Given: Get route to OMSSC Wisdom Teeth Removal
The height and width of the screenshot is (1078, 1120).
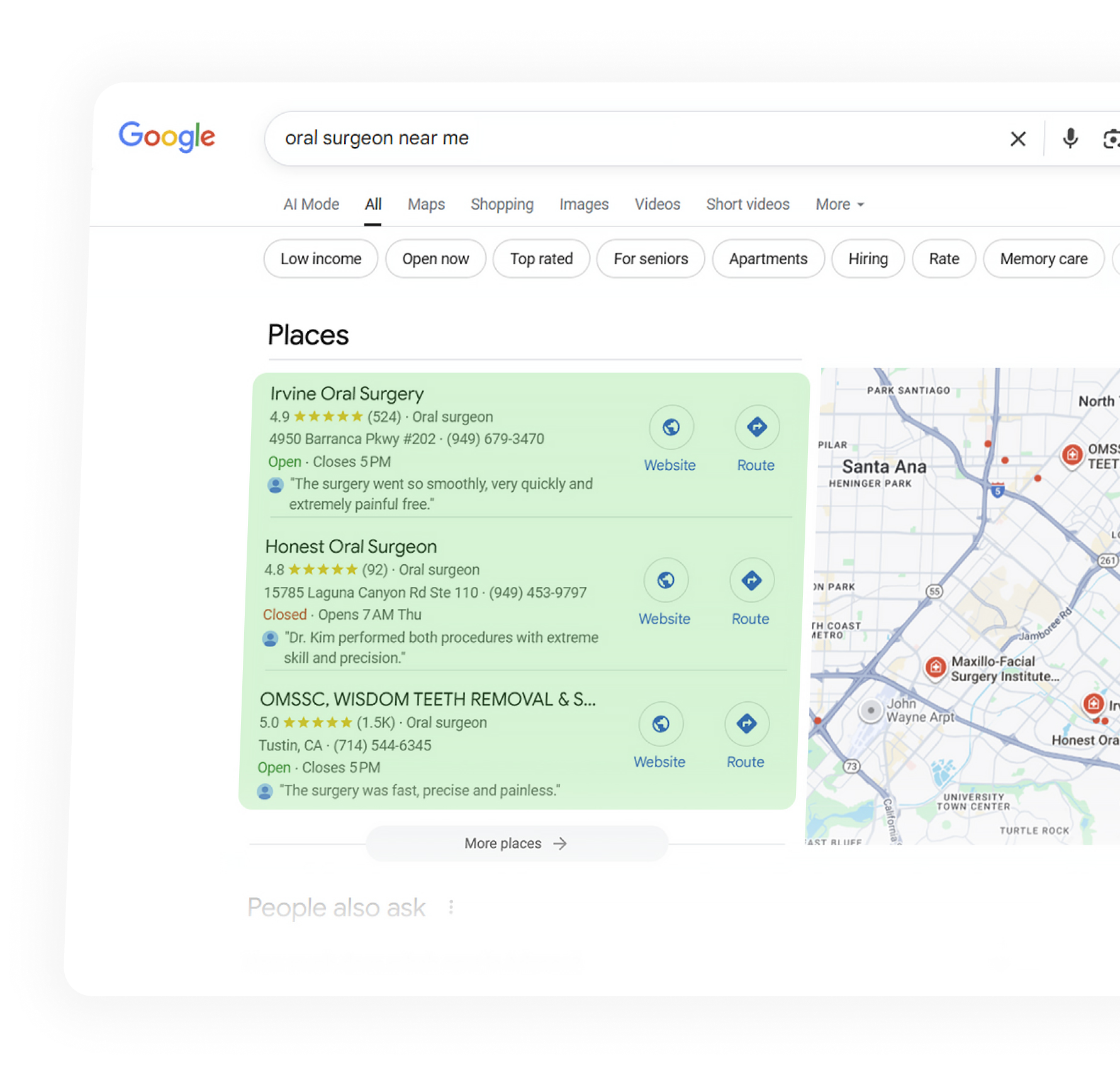Looking at the screenshot, I should click(746, 724).
